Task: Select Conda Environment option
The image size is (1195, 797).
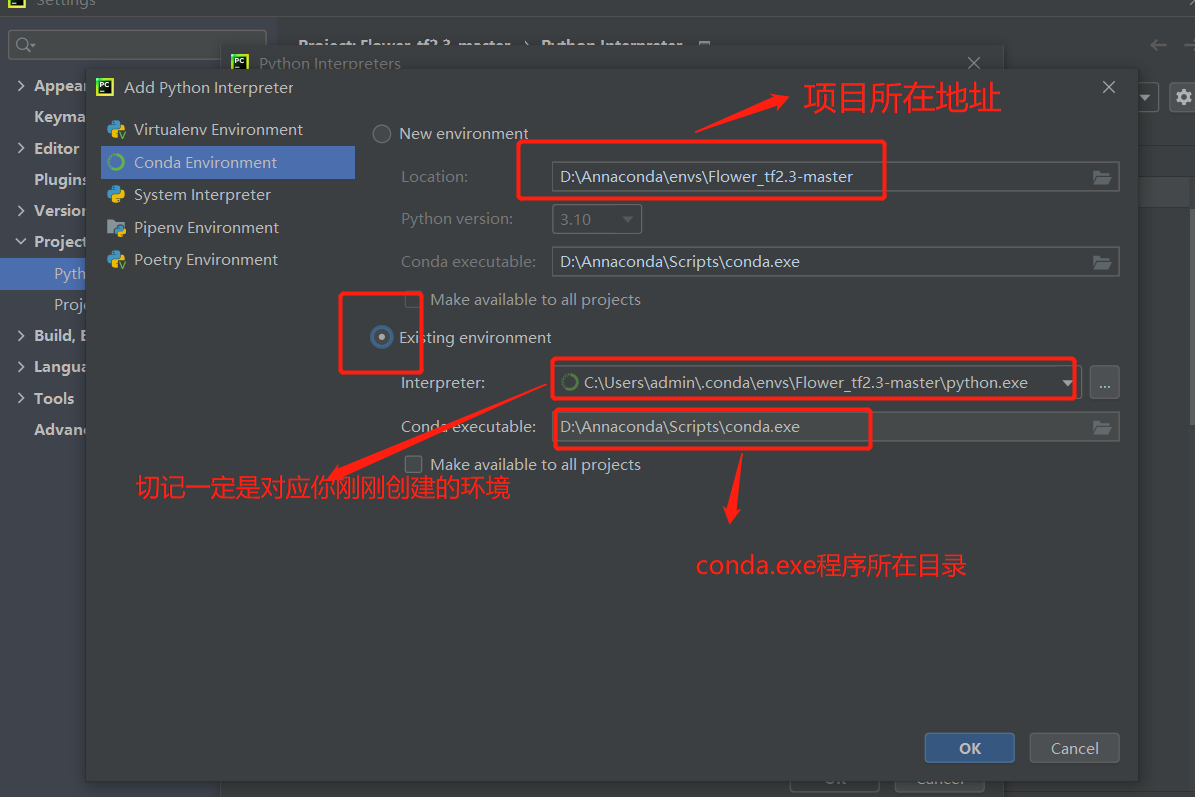Action: click(228, 162)
